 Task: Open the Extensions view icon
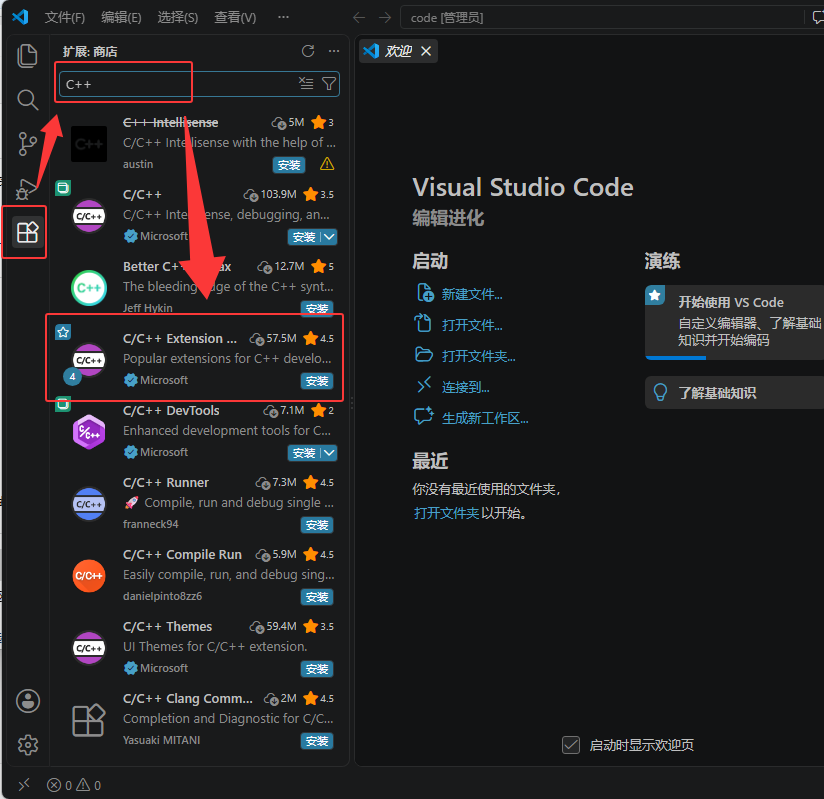point(27,232)
